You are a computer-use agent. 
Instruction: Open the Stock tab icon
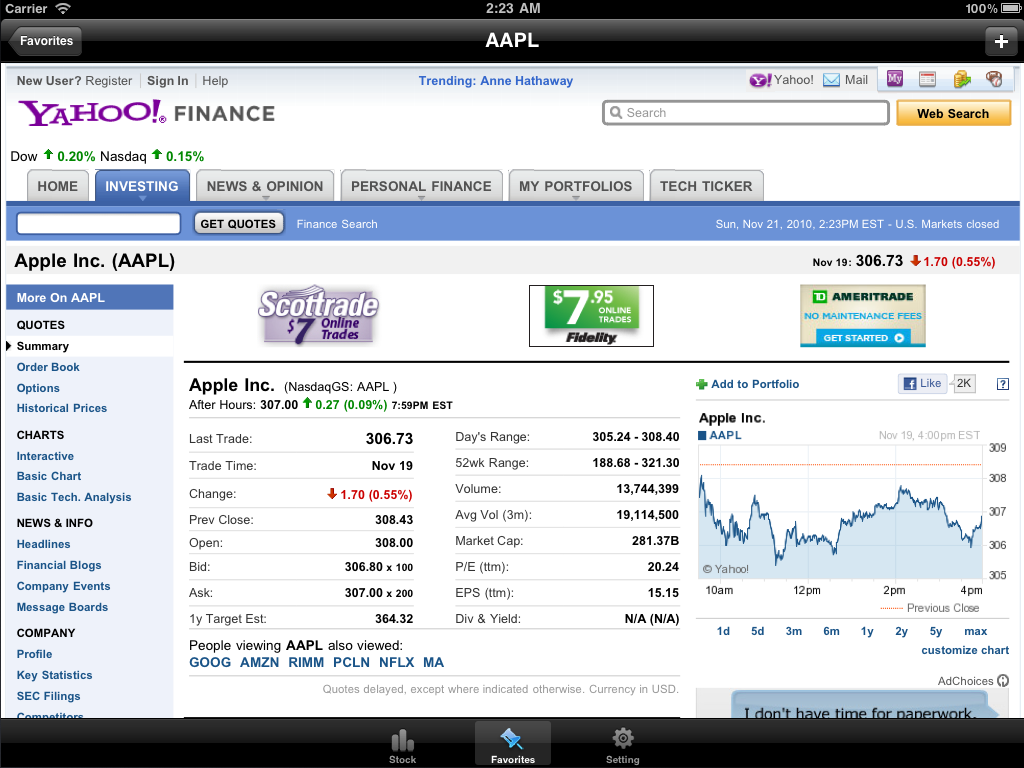coord(402,746)
